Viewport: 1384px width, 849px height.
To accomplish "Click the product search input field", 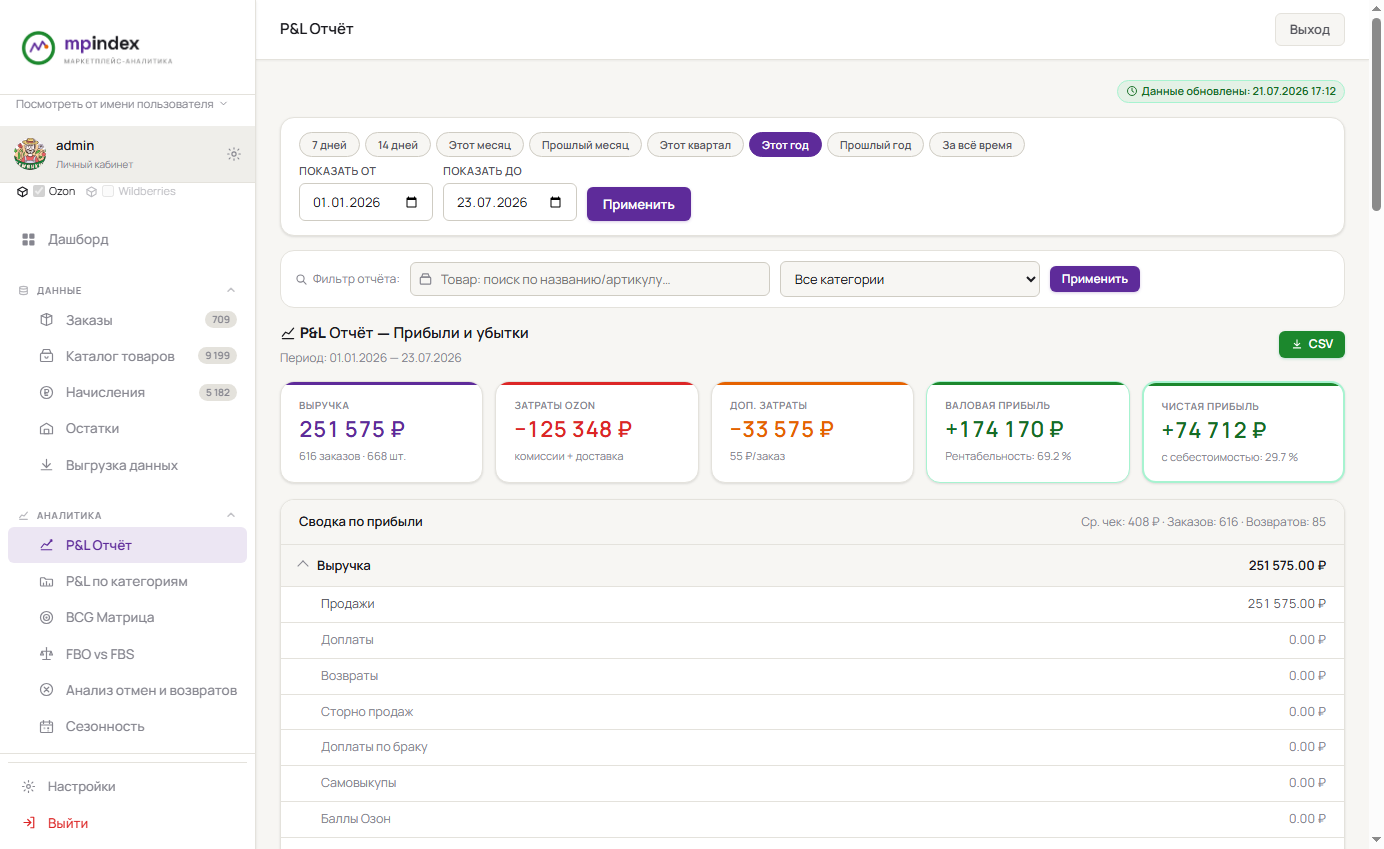I will tap(590, 279).
